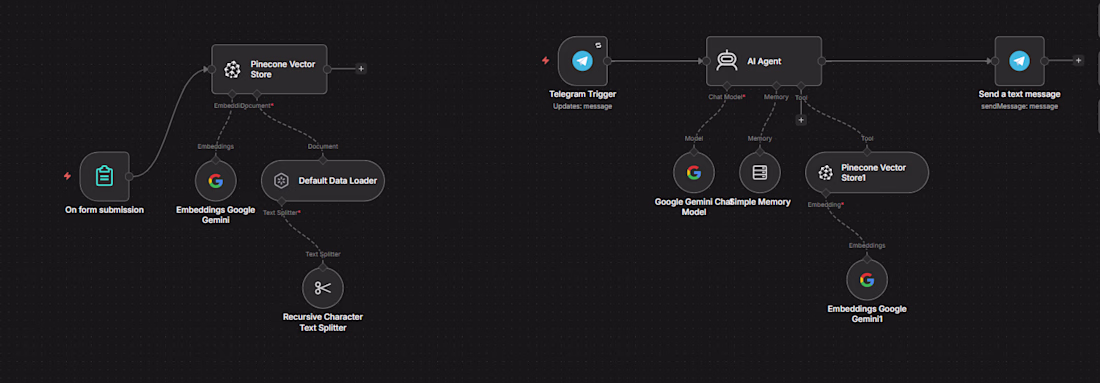Screen dimensions: 1100x383
Task: Click the "Recursive Character Text Splitter" label
Action: [323, 323]
